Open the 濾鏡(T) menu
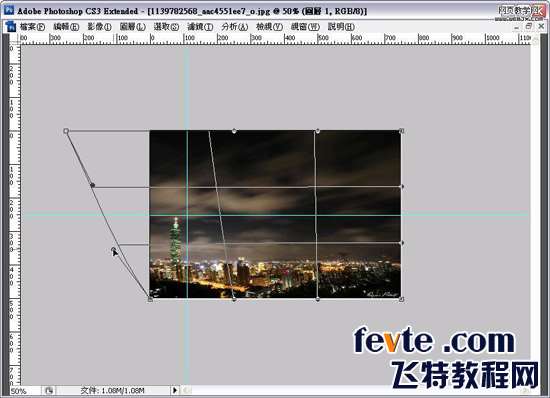This screenshot has height=398, width=550. 200,27
